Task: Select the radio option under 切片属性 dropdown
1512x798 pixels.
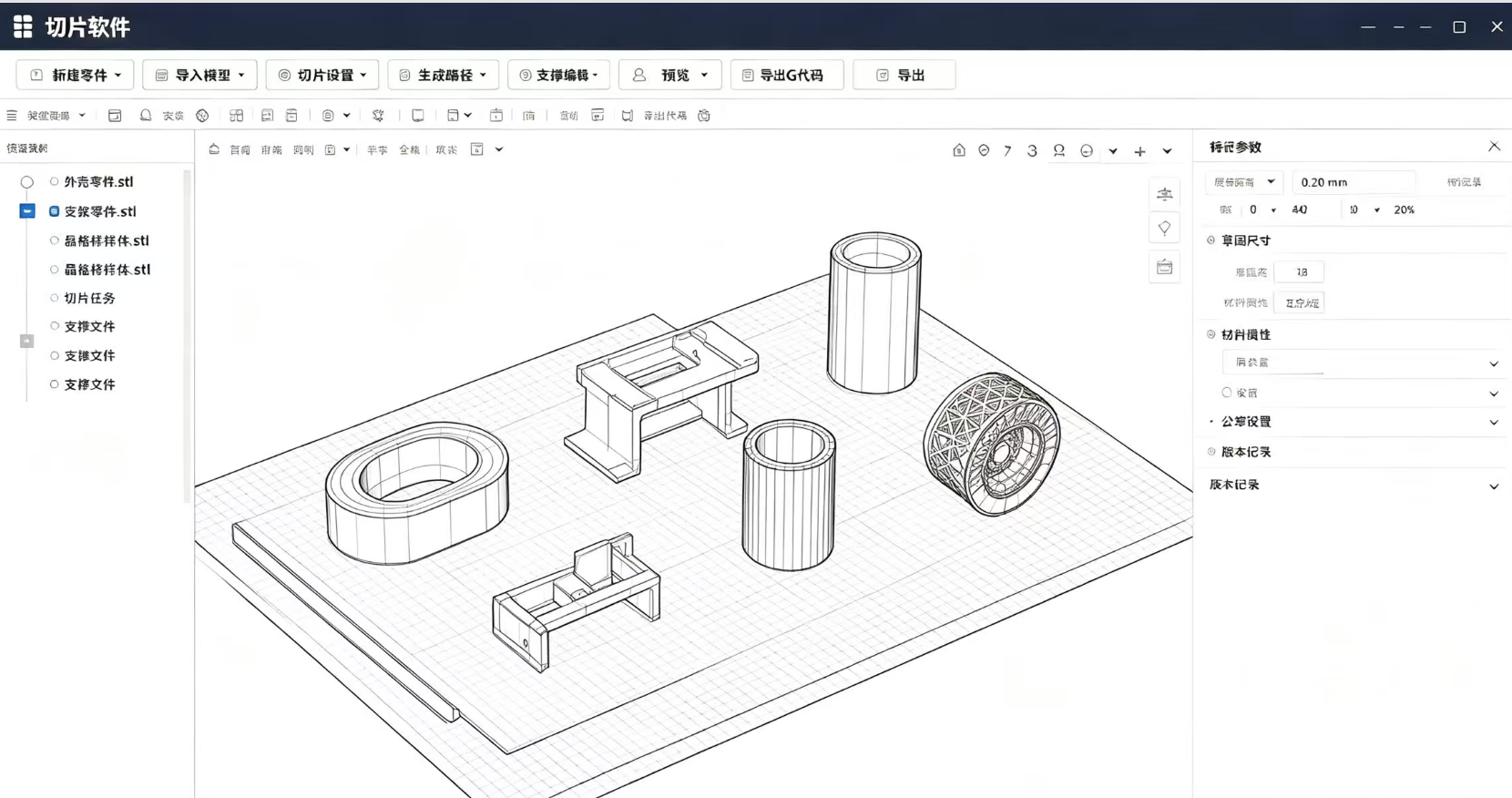Action: tap(1227, 393)
